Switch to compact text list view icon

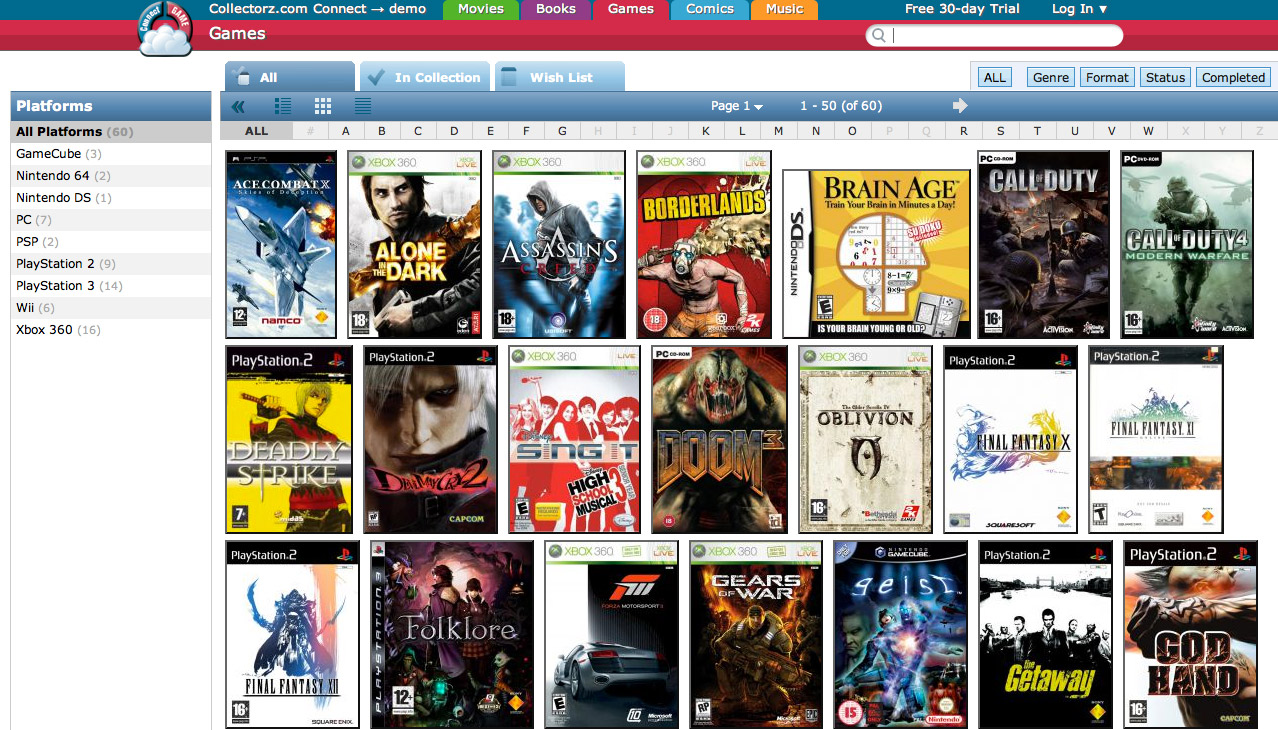[363, 106]
